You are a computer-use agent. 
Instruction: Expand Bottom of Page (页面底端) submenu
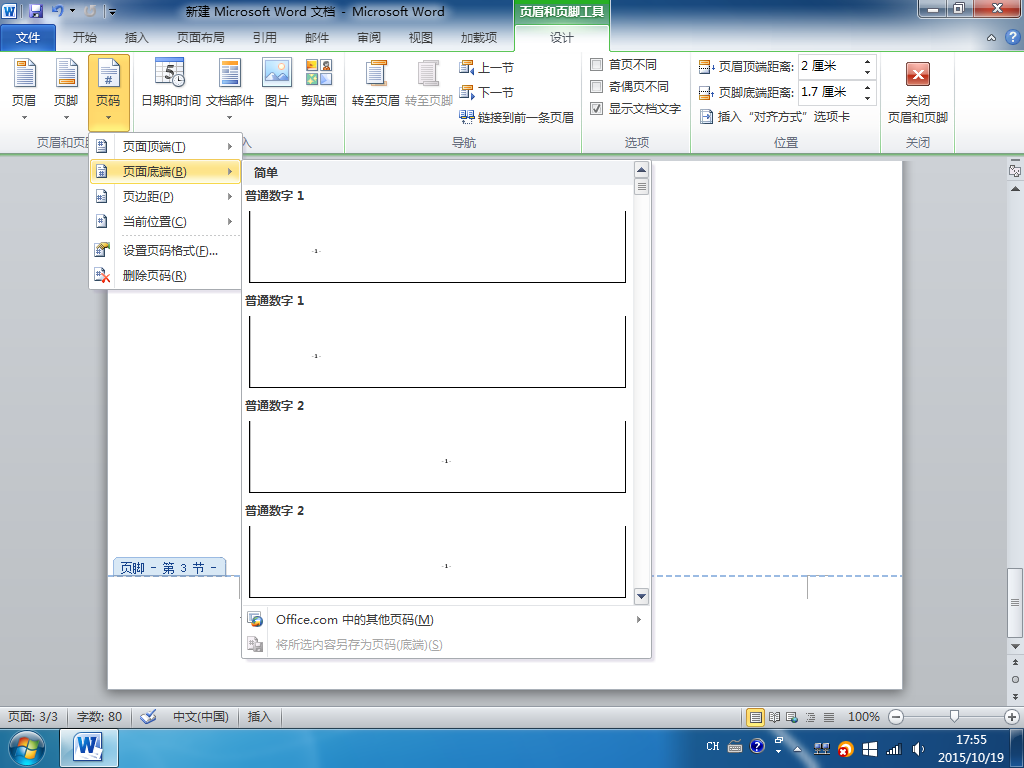[165, 171]
